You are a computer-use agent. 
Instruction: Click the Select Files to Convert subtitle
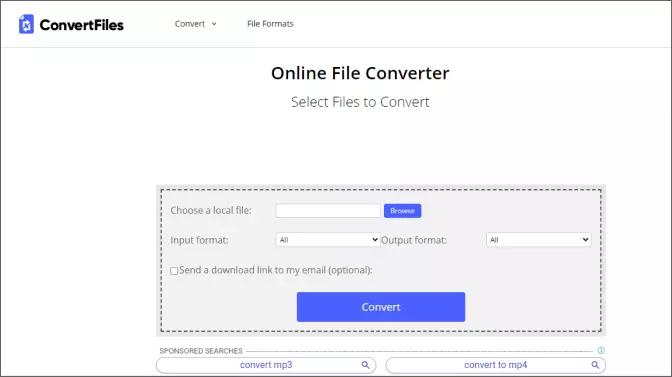click(360, 102)
